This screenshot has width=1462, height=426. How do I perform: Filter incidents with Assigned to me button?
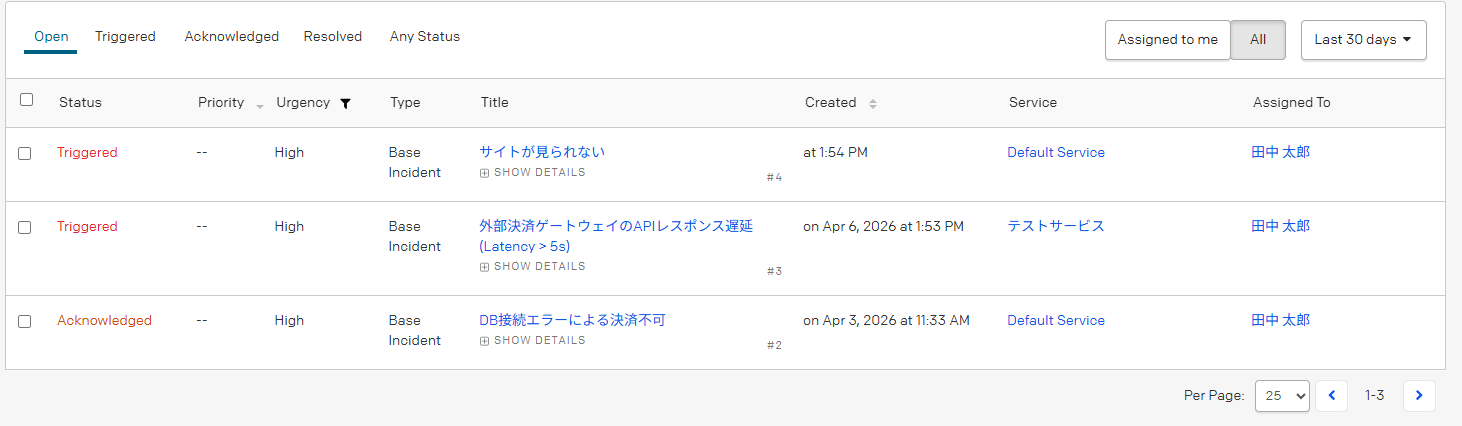[x=1167, y=40]
